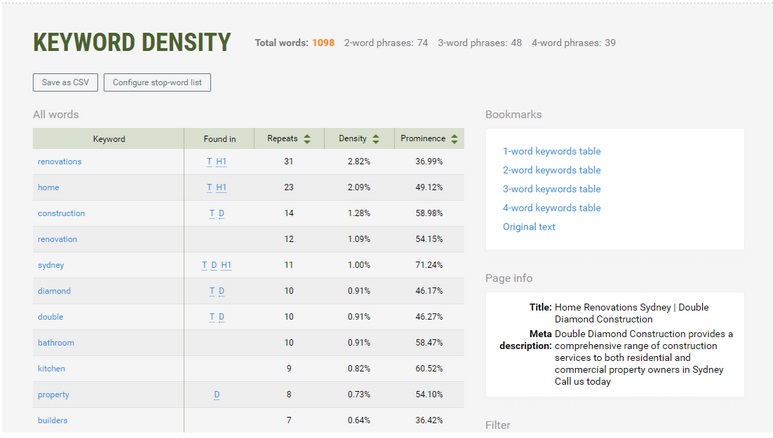Screen dimensions: 773x438
Task: Open the 2-word keywords table bookmark
Action: click(x=552, y=170)
